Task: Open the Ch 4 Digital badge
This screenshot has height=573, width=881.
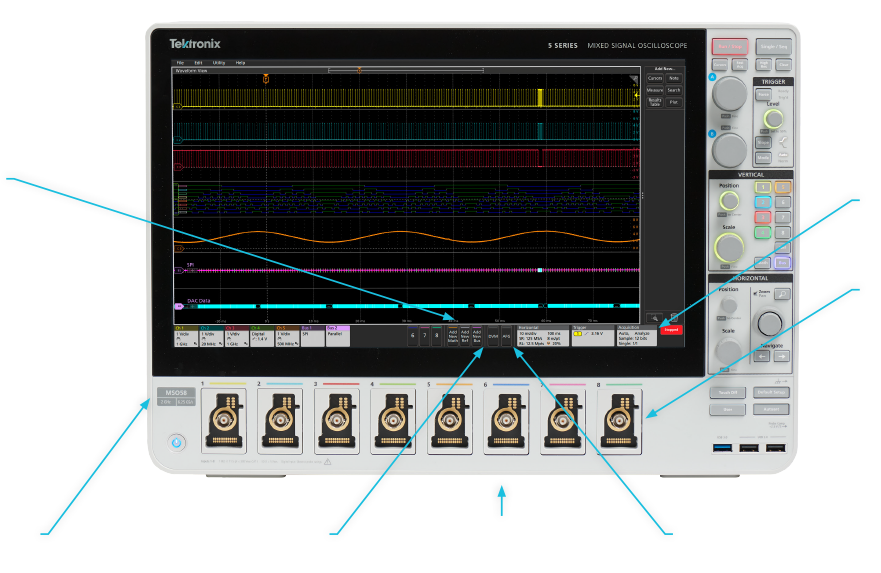Action: coord(262,336)
